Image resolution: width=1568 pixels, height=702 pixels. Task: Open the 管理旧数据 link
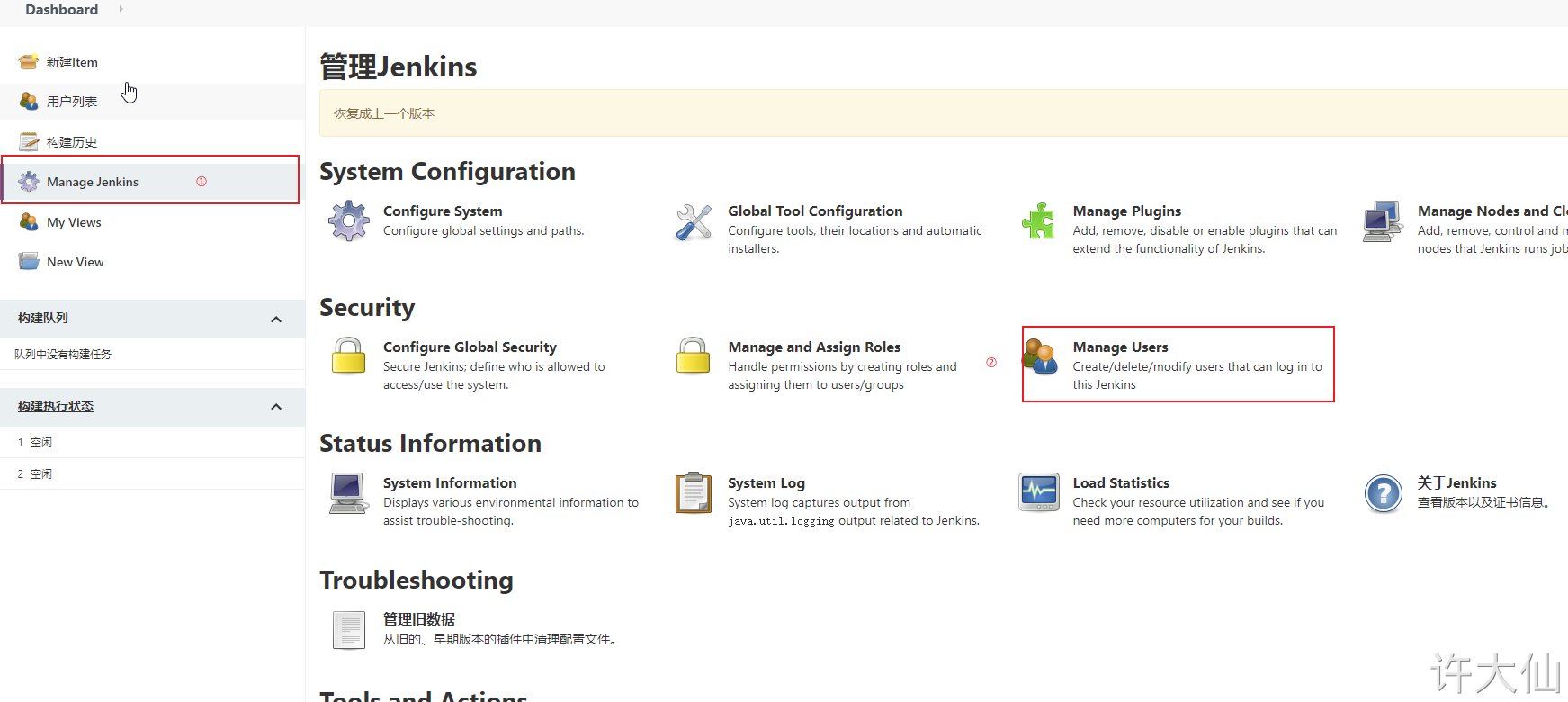point(419,619)
